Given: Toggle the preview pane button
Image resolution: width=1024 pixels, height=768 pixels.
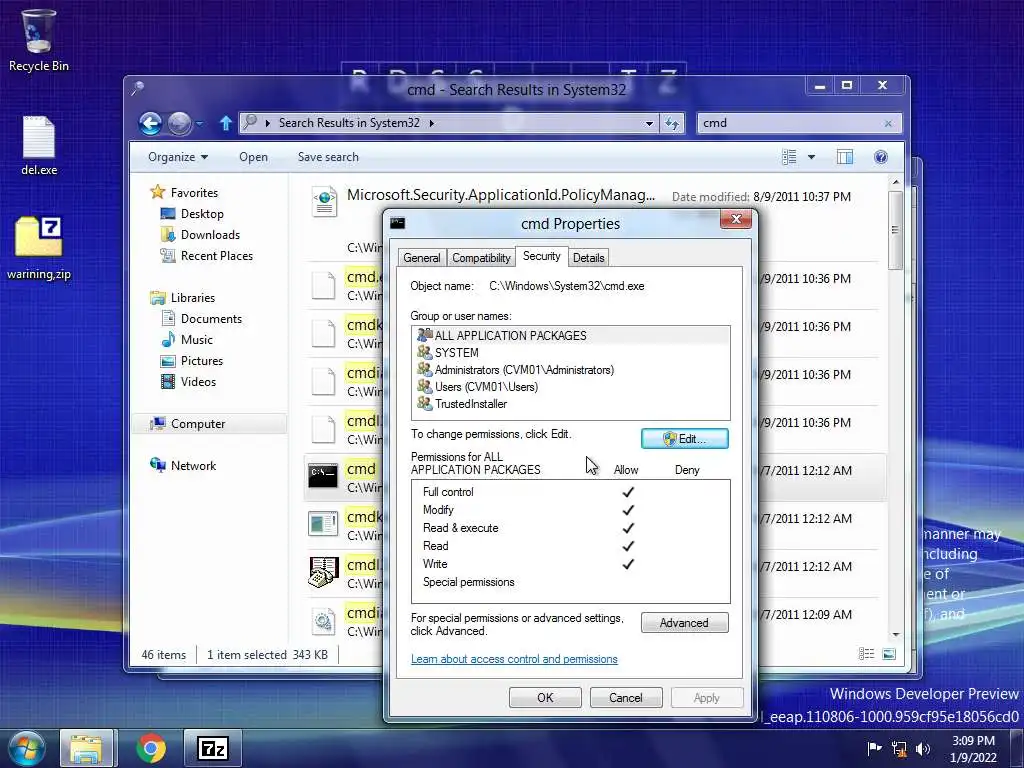Looking at the screenshot, I should [844, 157].
